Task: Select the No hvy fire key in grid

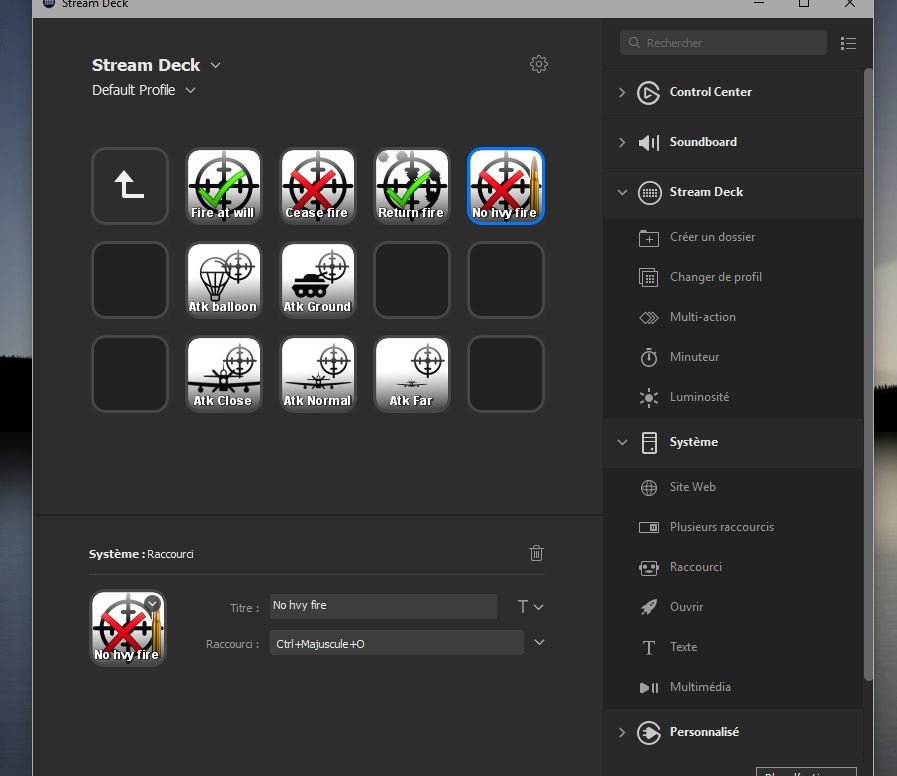Action: pos(506,186)
